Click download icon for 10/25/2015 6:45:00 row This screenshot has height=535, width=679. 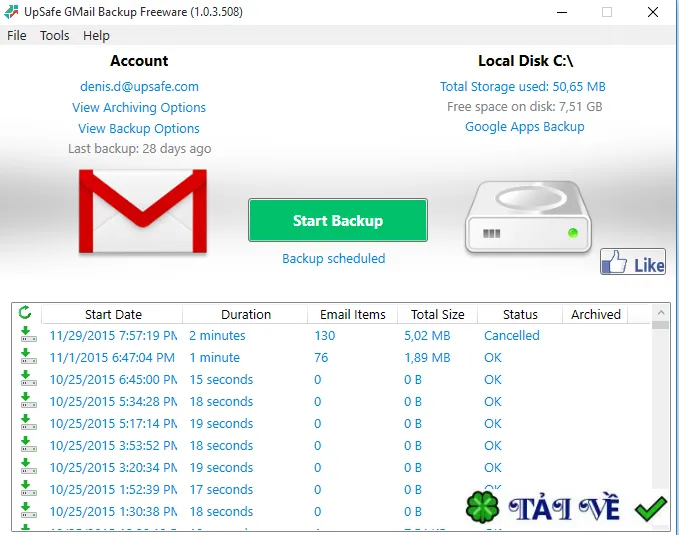pyautogui.click(x=29, y=378)
